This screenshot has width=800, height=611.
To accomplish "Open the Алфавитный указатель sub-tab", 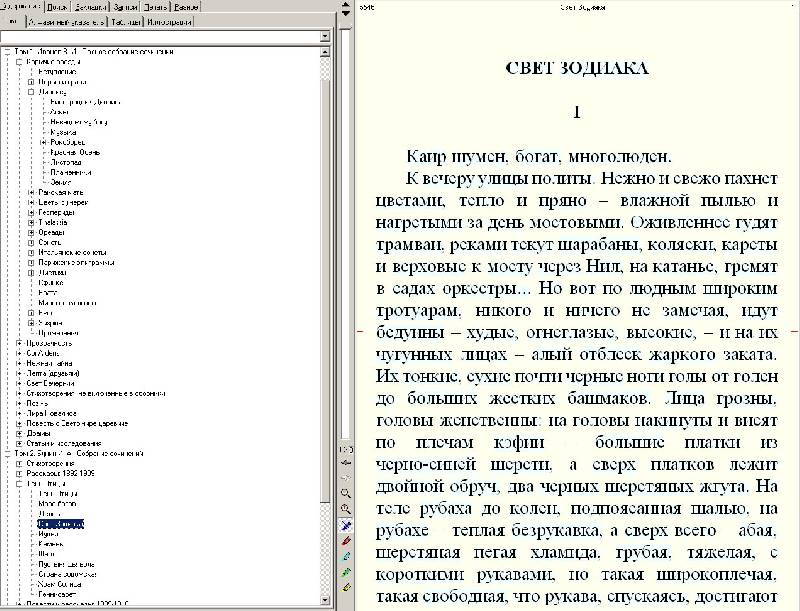I will 66,22.
